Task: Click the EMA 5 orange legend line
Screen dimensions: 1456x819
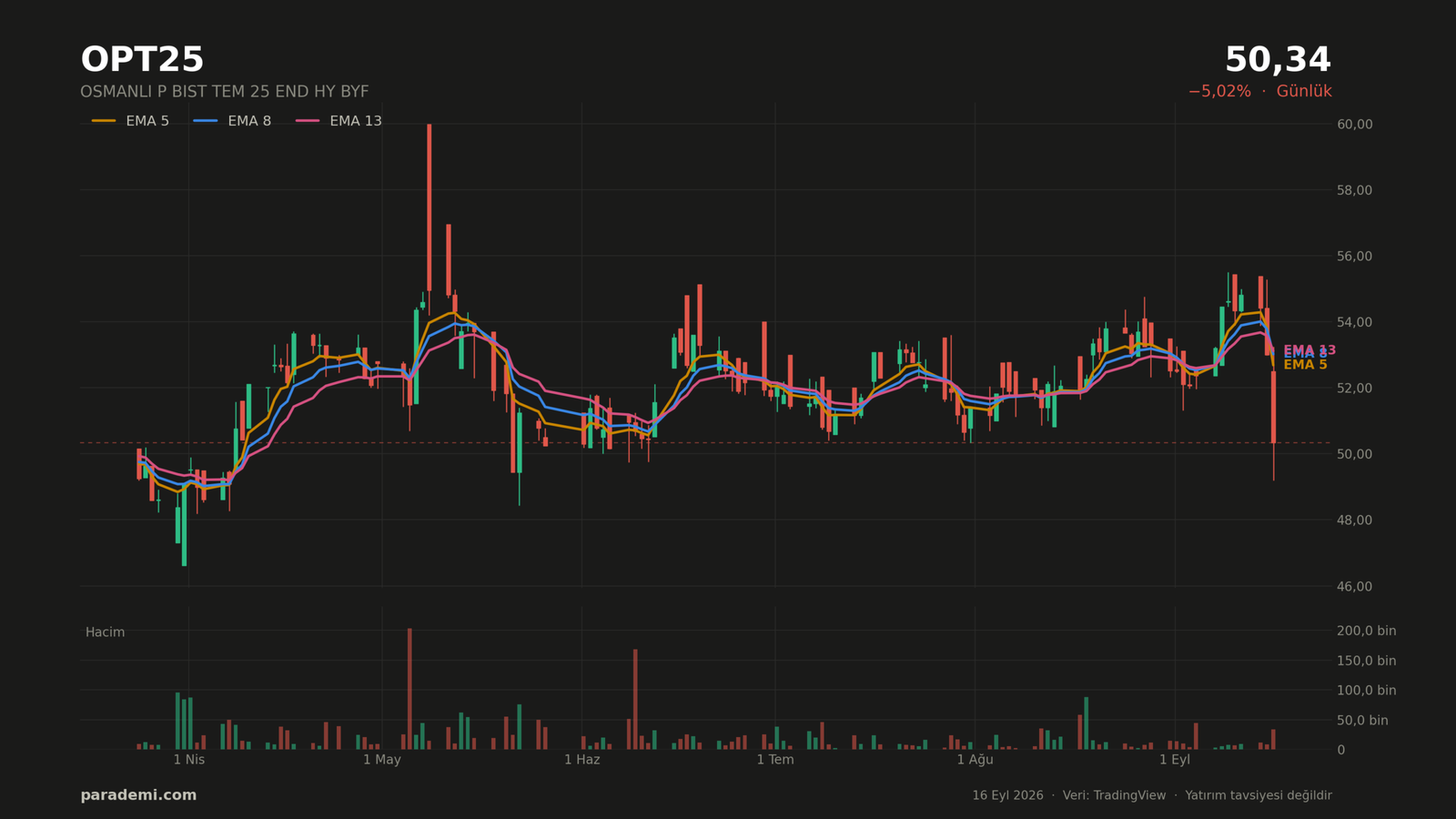Action: [x=104, y=121]
